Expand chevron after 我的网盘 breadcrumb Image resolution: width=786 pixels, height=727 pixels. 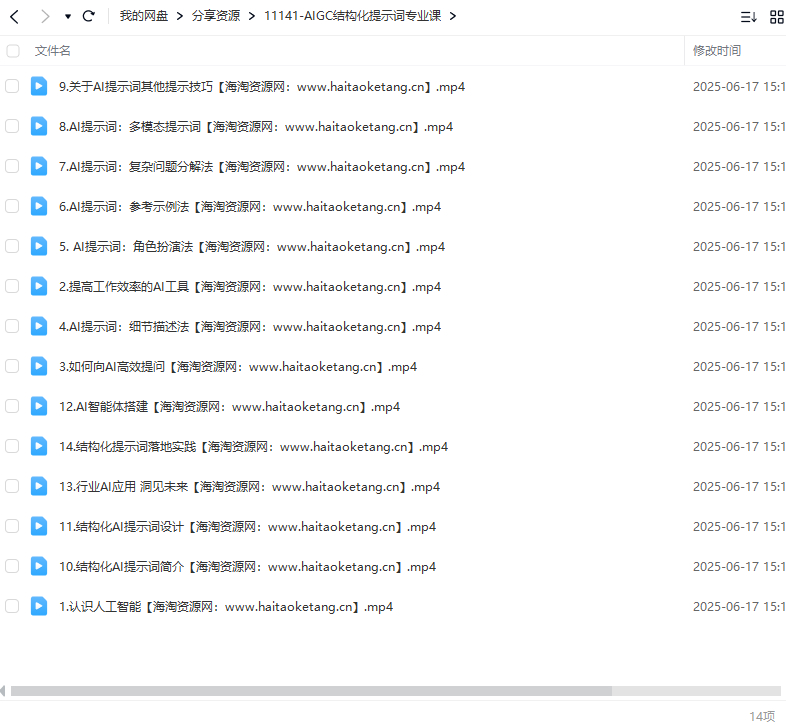(179, 17)
